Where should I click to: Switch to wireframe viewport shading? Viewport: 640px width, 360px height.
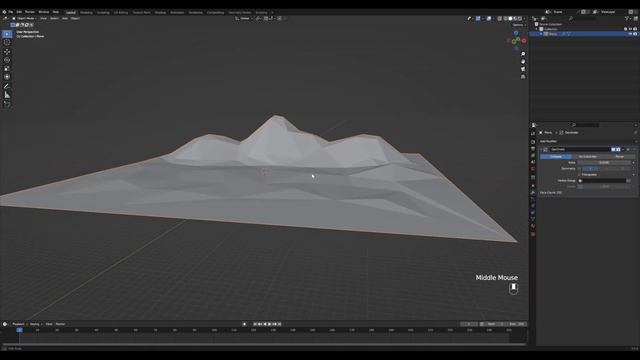(506, 18)
